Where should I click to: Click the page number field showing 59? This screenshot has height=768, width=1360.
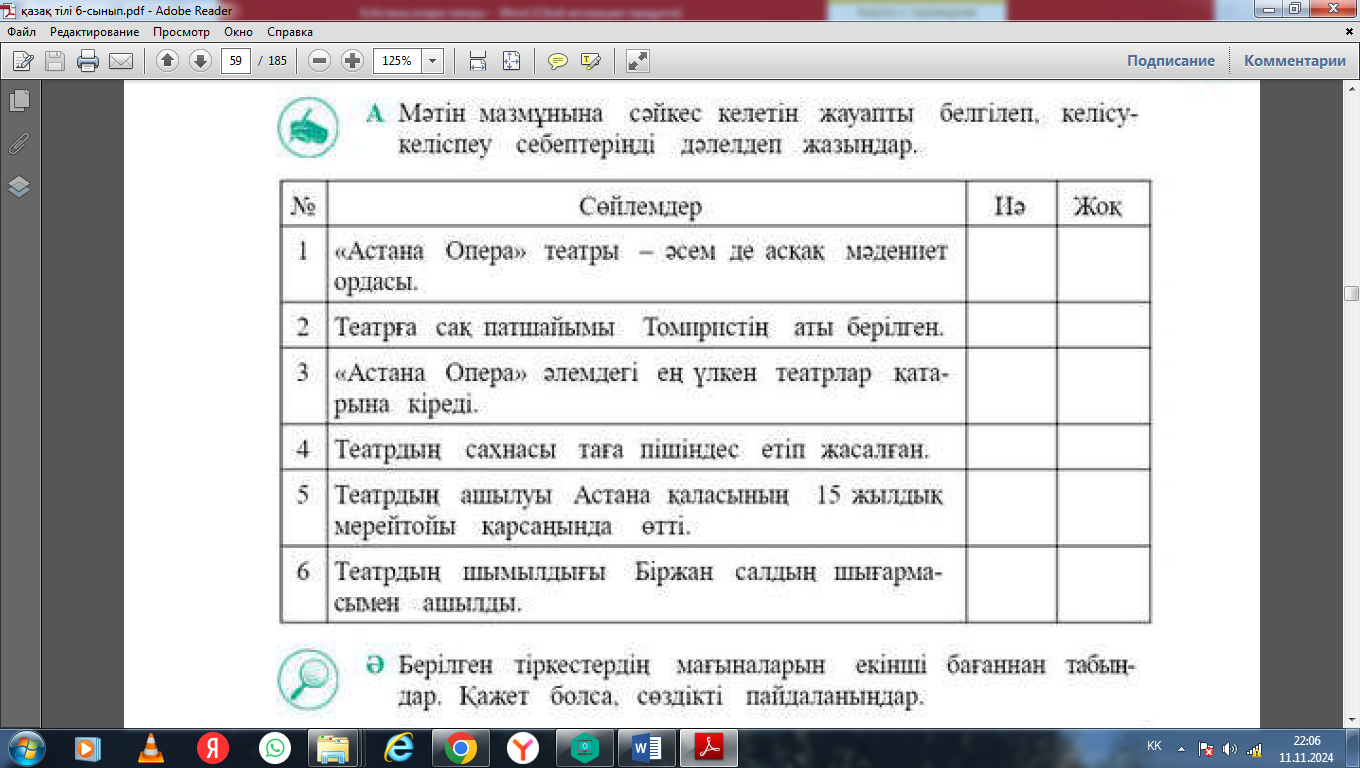point(237,61)
